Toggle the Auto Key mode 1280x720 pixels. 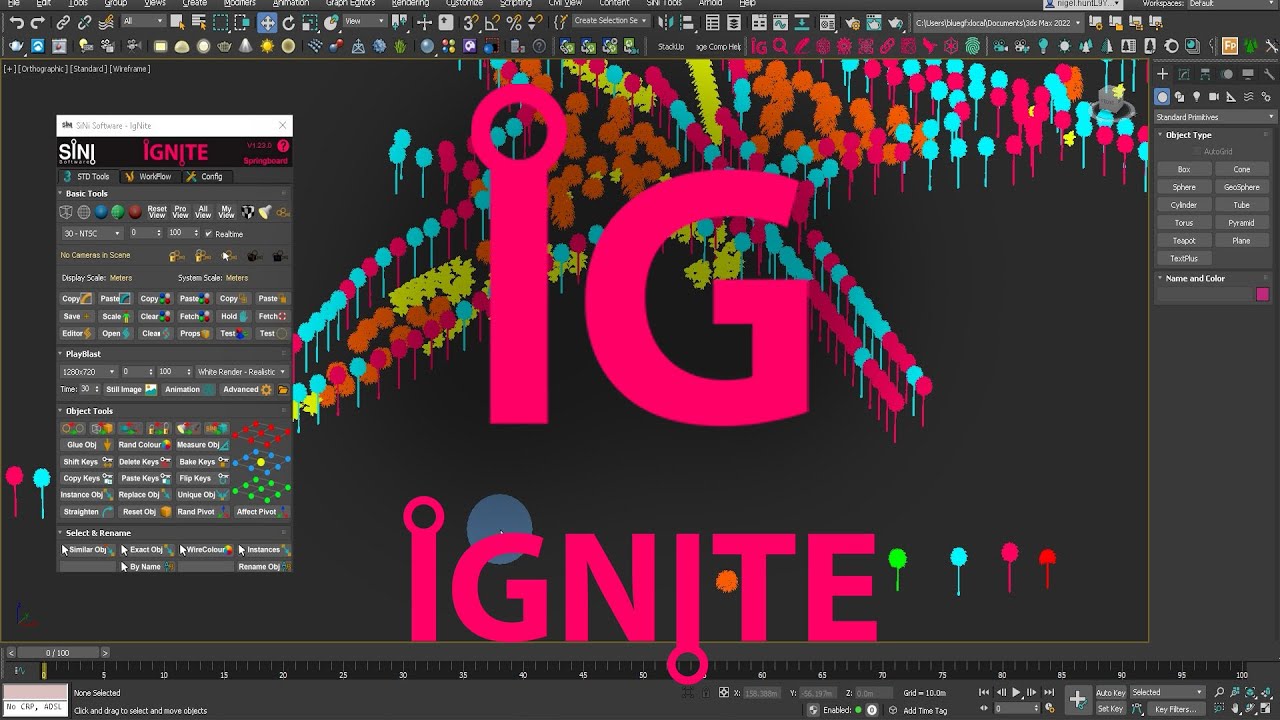pyautogui.click(x=1110, y=692)
